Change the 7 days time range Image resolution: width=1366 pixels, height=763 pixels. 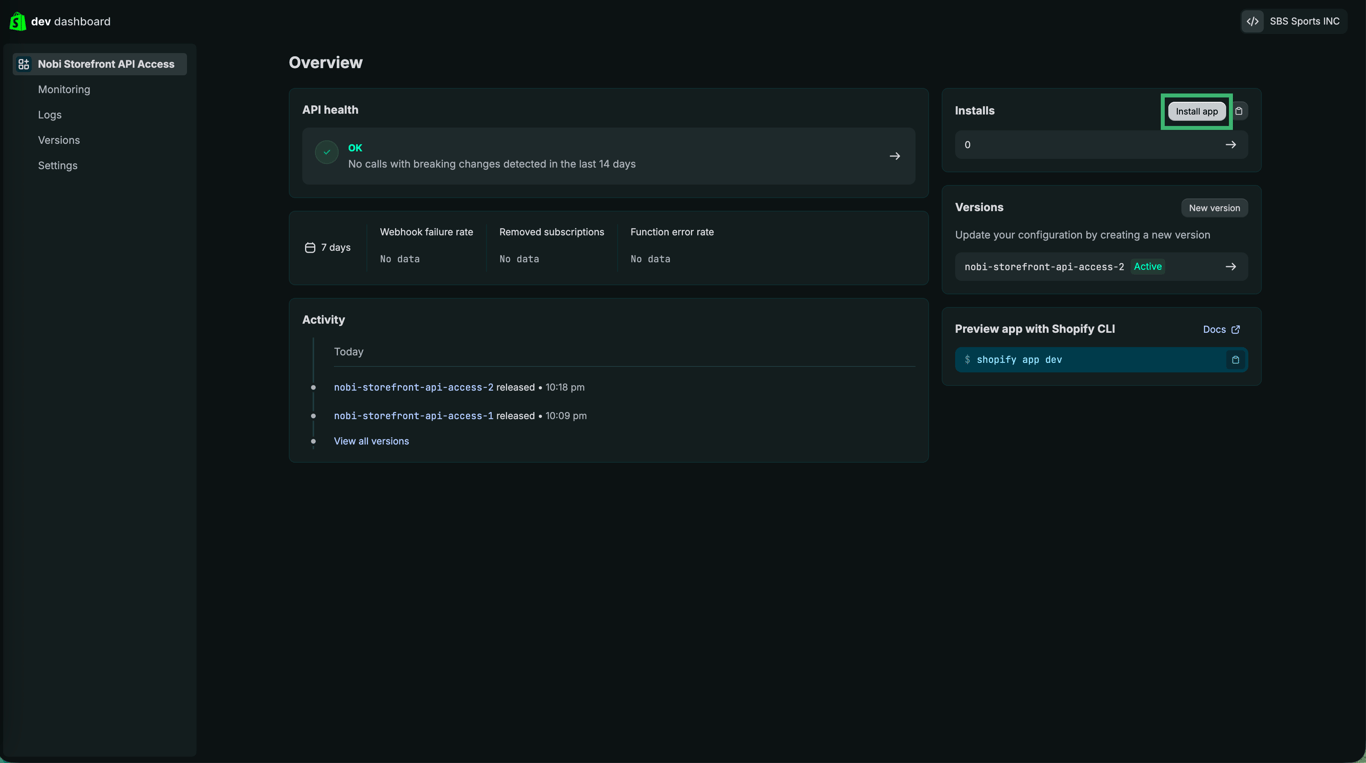tap(328, 247)
